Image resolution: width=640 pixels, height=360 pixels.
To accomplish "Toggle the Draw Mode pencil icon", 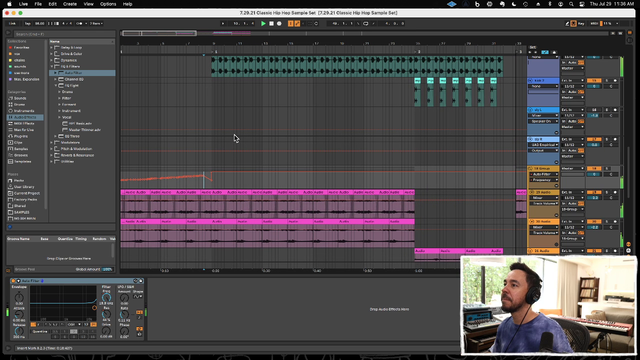I will coord(567,24).
